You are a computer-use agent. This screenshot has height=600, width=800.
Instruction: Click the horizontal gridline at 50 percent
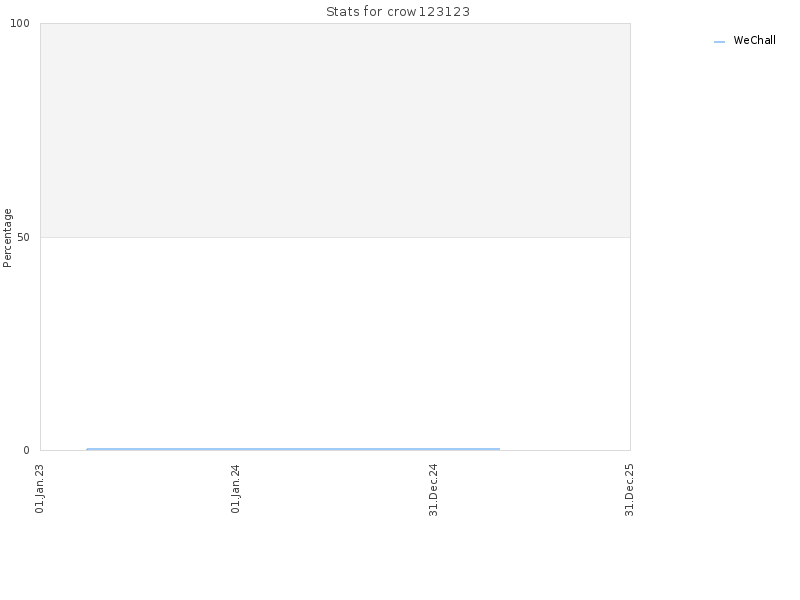(x=335, y=237)
